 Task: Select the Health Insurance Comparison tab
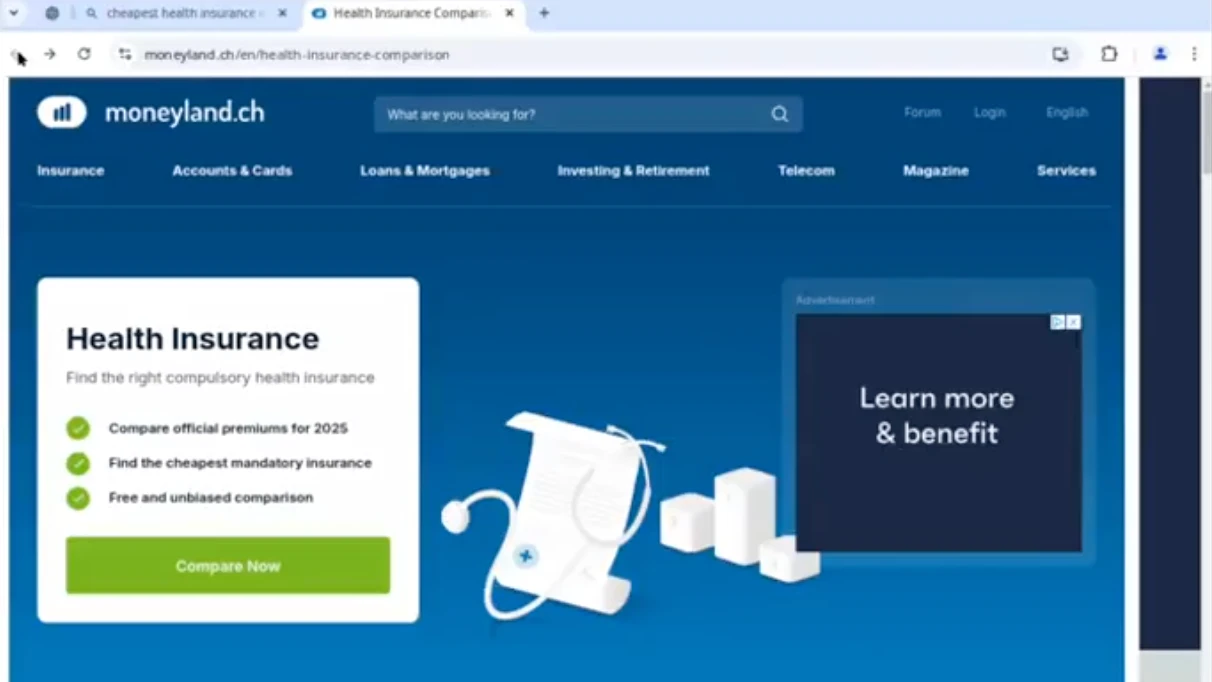[x=412, y=13]
